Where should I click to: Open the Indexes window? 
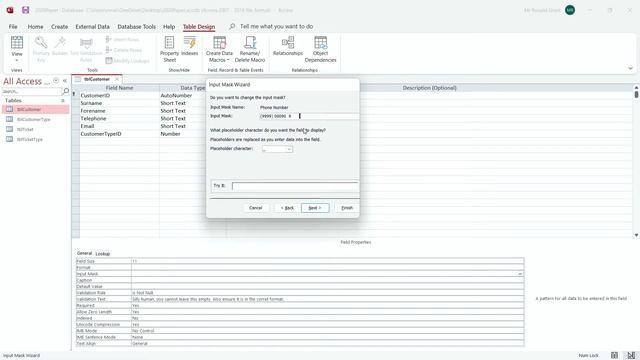189,46
